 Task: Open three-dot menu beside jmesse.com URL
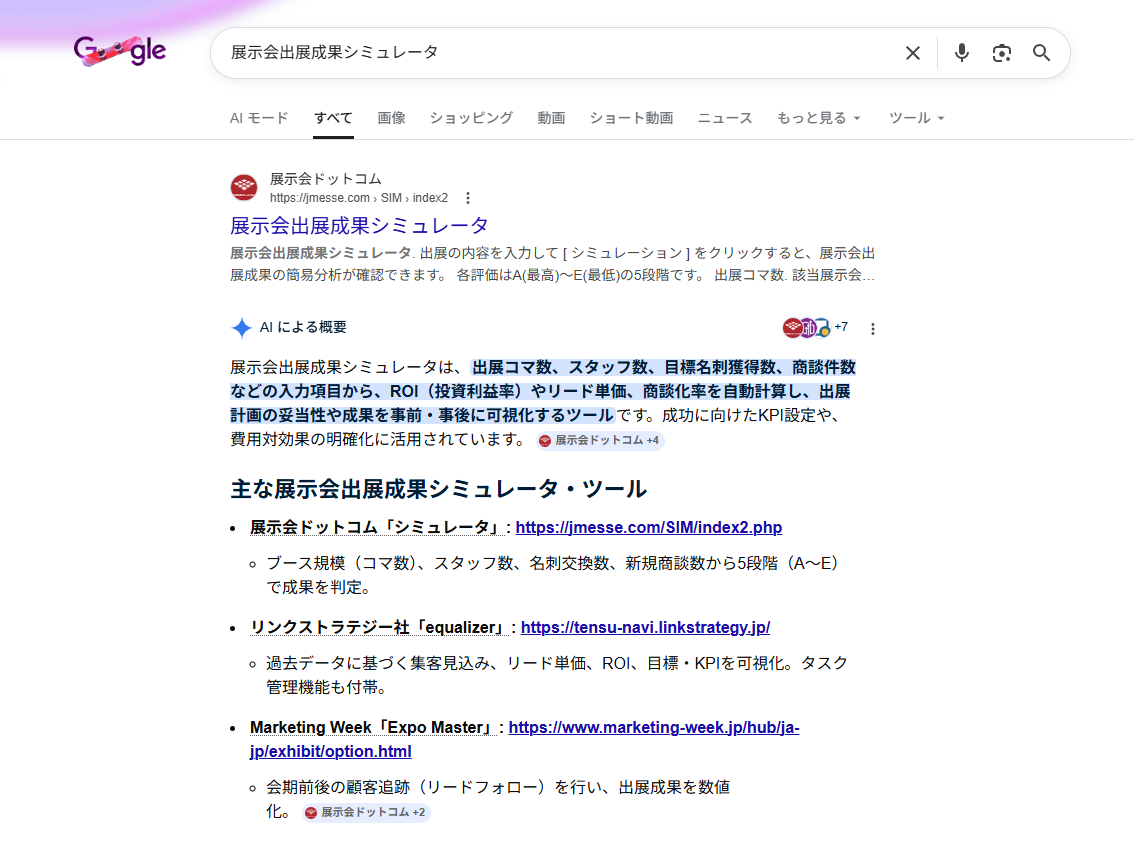click(468, 198)
